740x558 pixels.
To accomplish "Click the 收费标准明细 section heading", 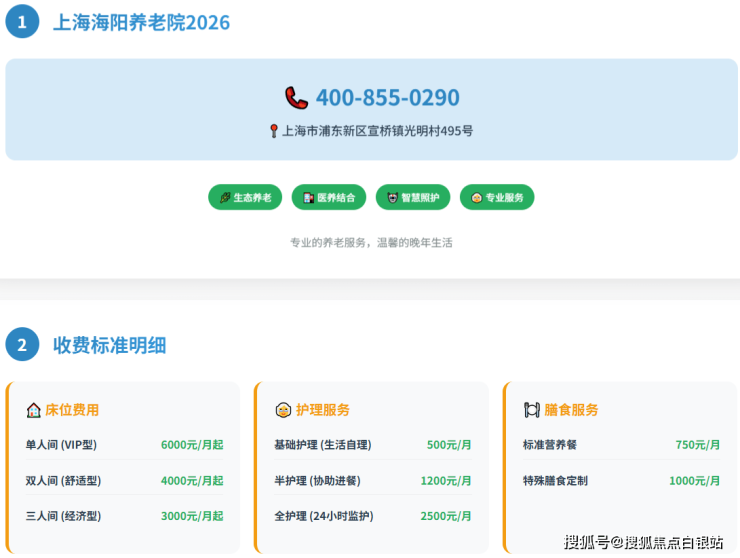I will [x=109, y=346].
